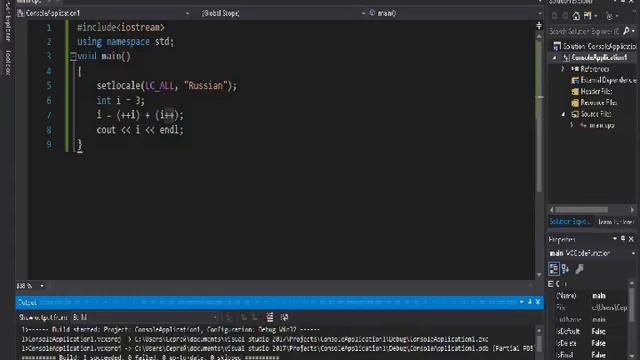Image resolution: width=640 pixels, height=360 pixels.
Task: Click the cout << i << endl line
Action: point(140,130)
